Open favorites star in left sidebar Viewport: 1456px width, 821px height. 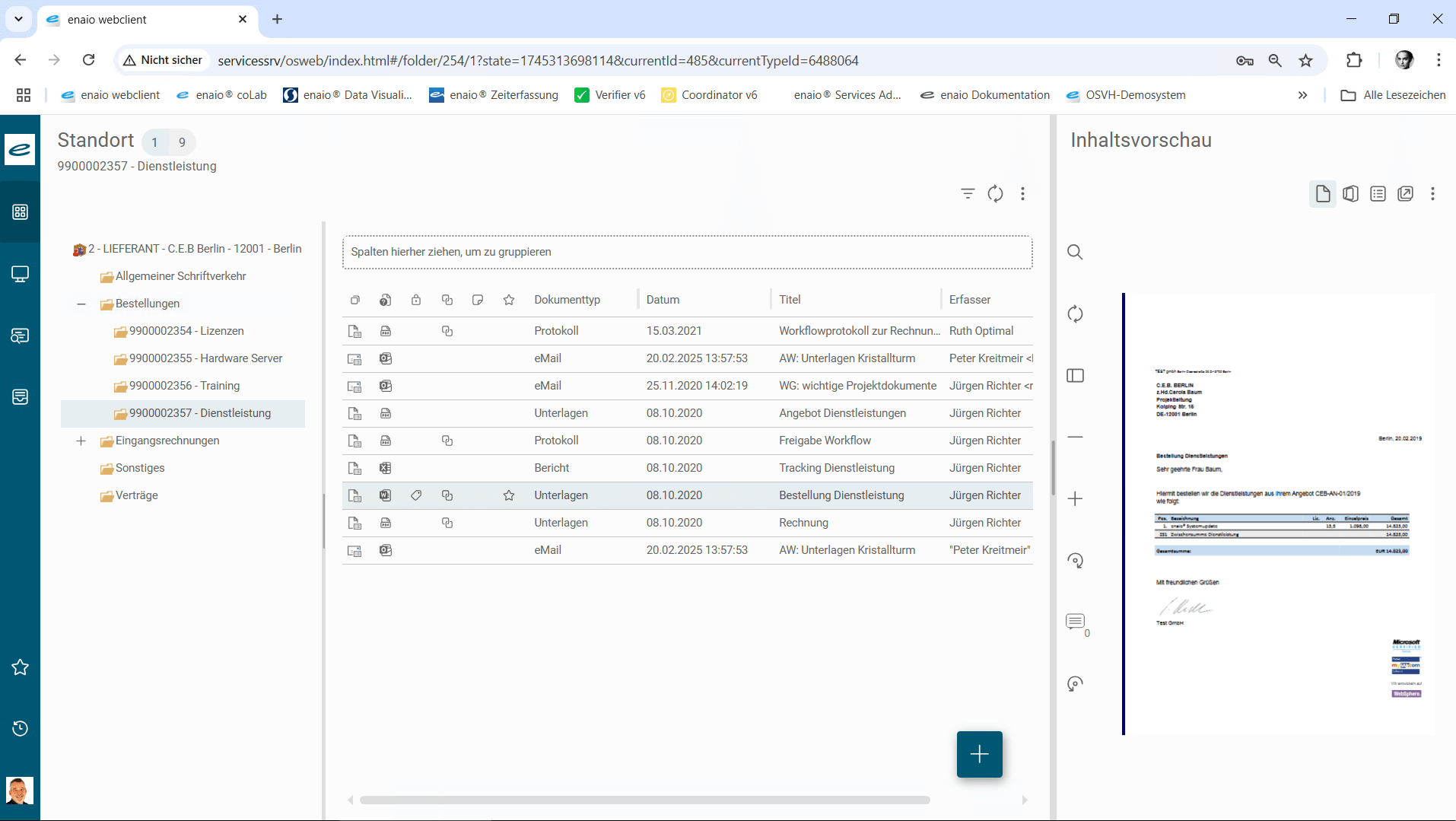tap(21, 667)
